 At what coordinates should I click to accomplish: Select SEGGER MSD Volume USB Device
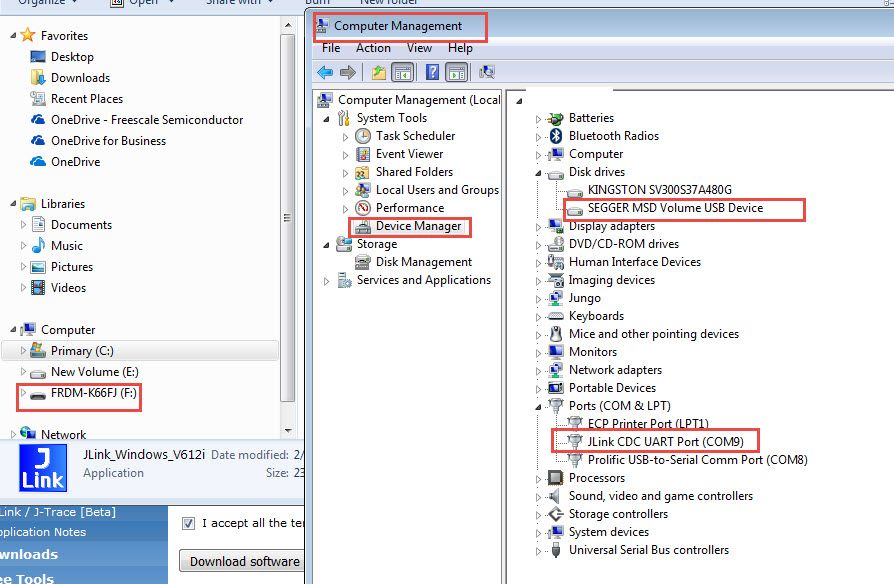675,208
